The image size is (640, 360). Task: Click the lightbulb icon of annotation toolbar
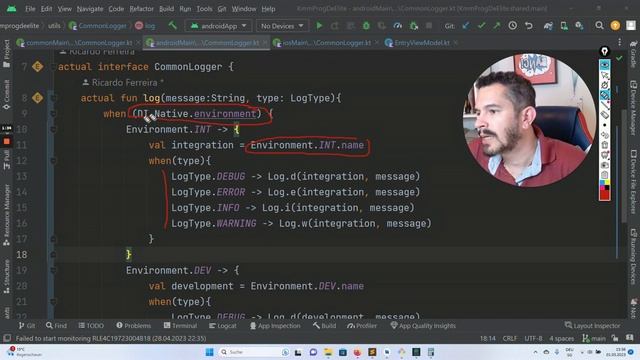pos(604,51)
